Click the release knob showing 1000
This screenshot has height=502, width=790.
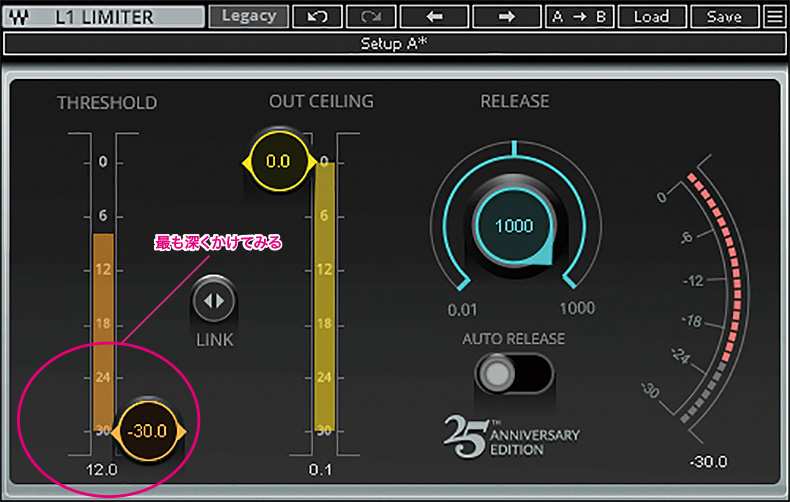[514, 225]
